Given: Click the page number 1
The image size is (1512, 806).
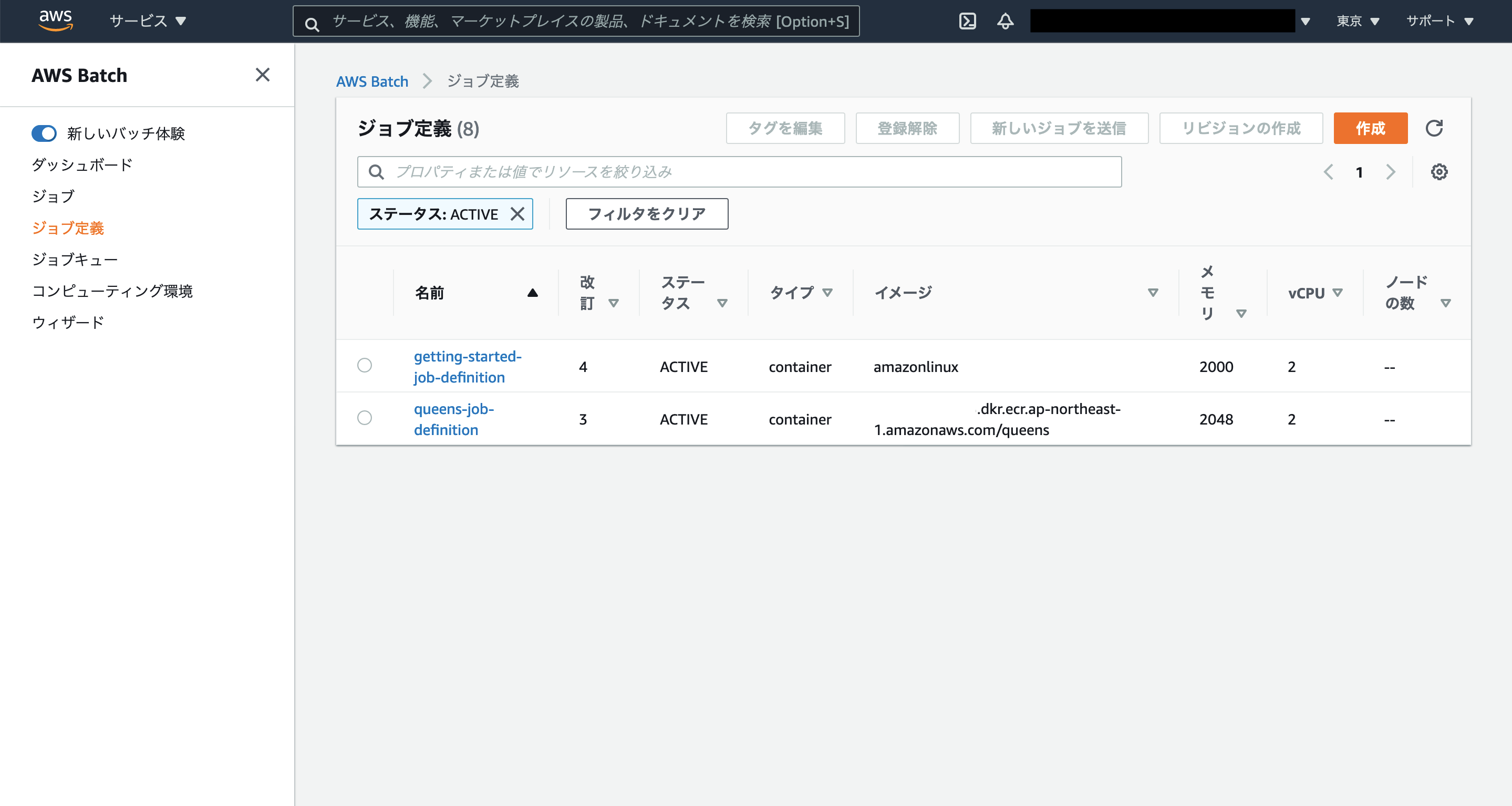Looking at the screenshot, I should [x=1359, y=172].
